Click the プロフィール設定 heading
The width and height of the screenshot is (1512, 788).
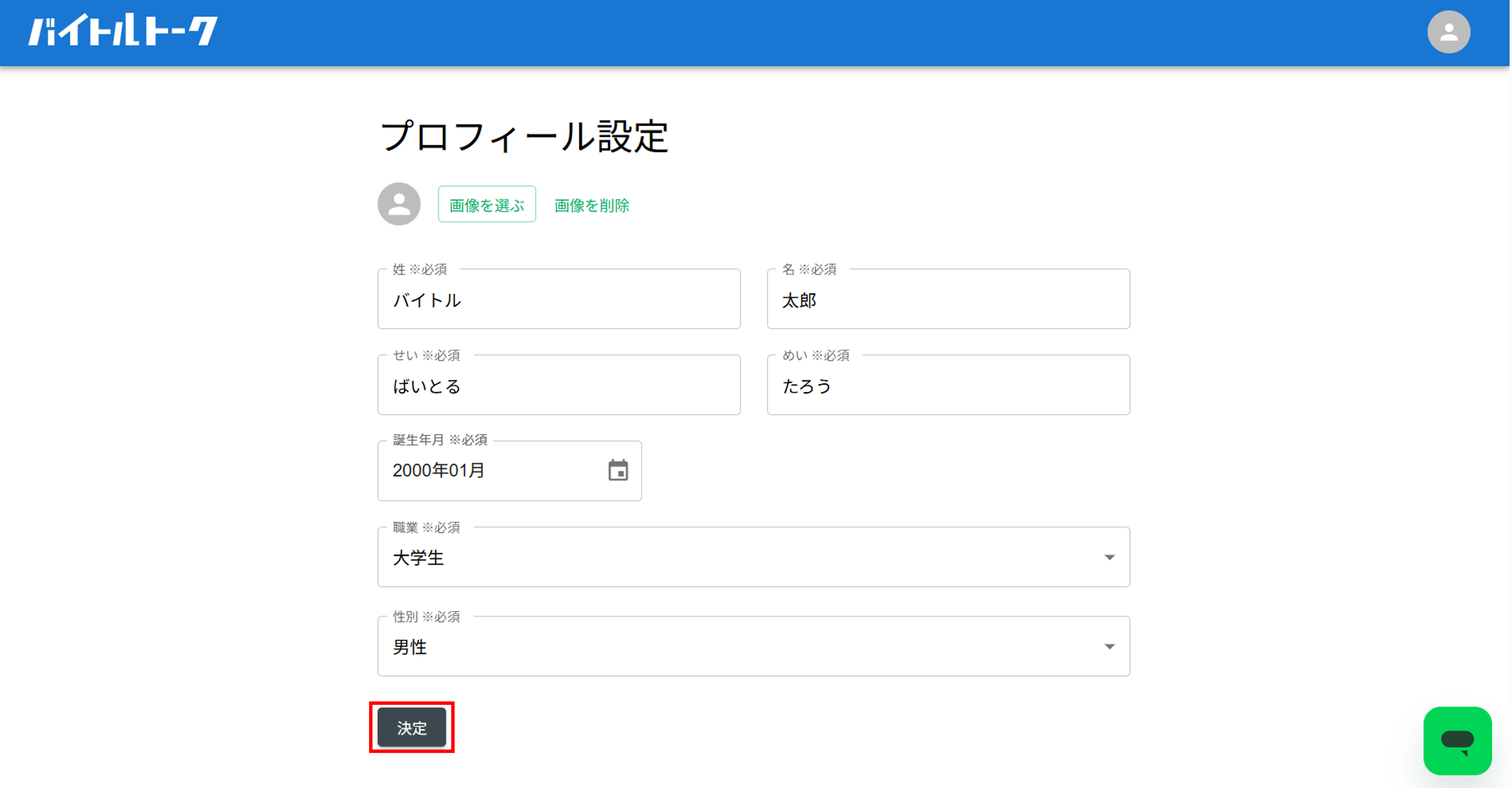(x=524, y=136)
